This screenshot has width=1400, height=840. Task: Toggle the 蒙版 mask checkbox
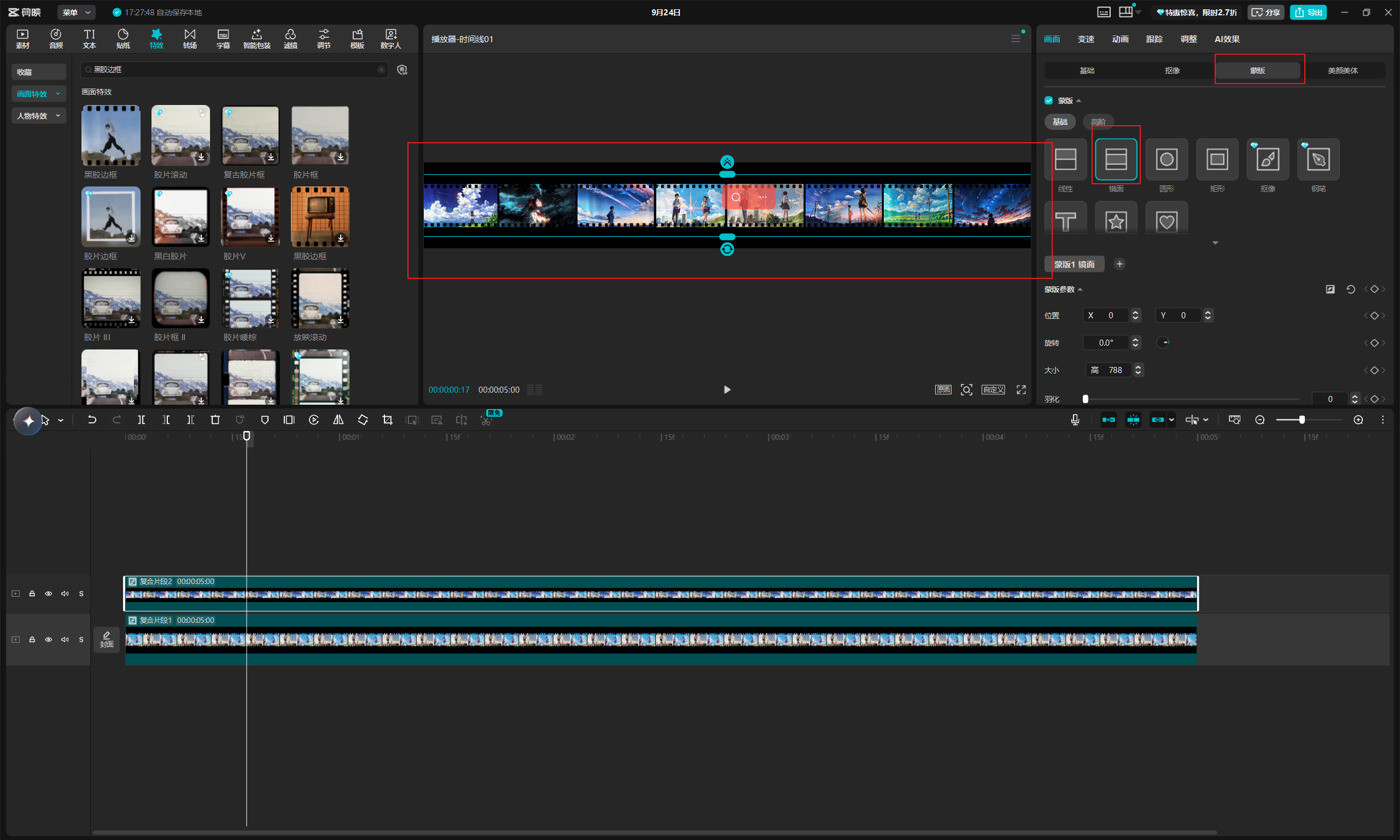coord(1048,100)
